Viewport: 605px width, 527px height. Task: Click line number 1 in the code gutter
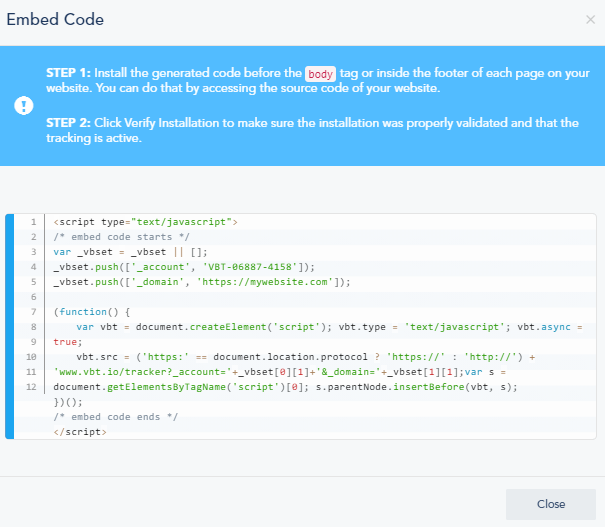(33, 222)
